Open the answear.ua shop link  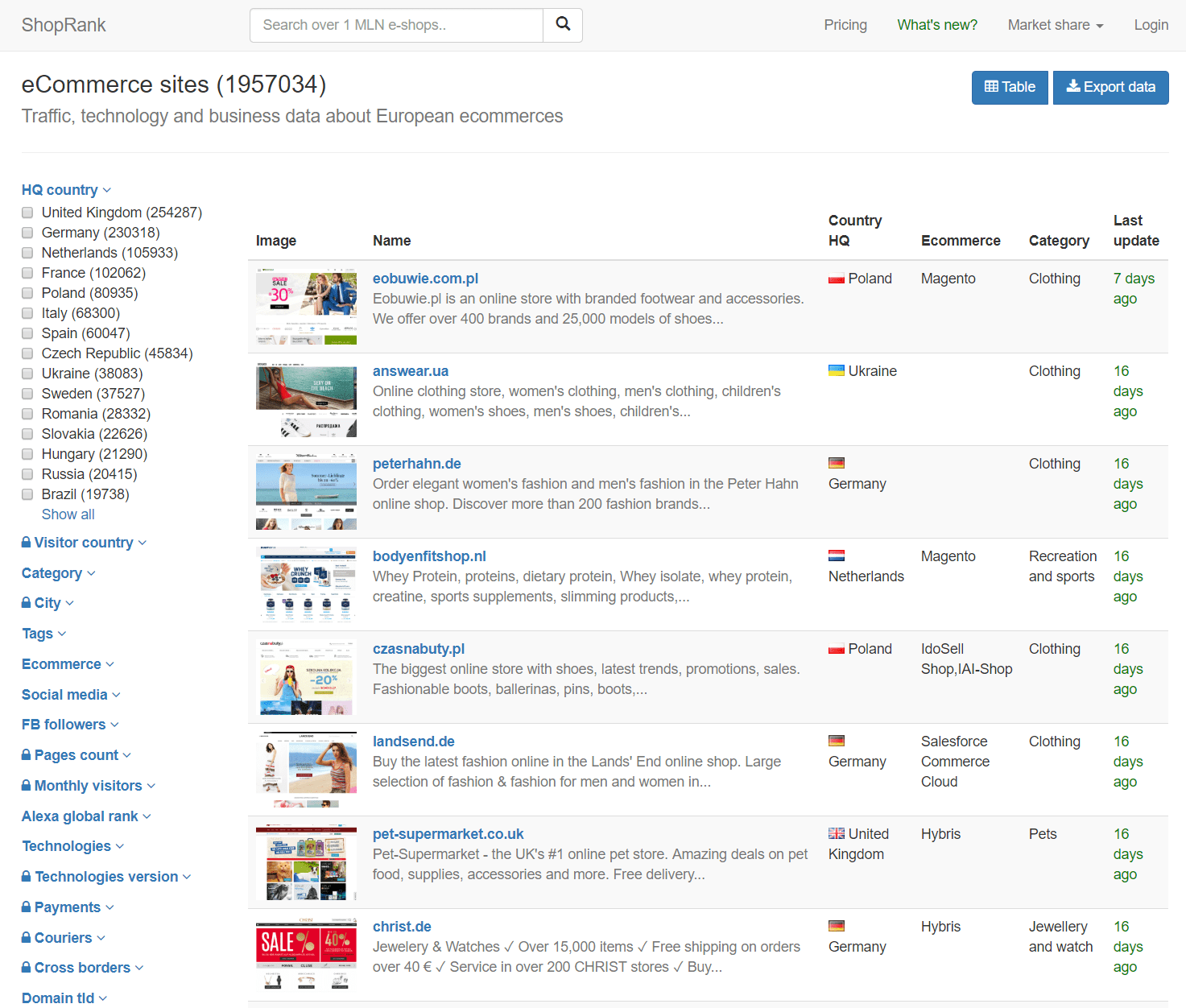pos(411,371)
